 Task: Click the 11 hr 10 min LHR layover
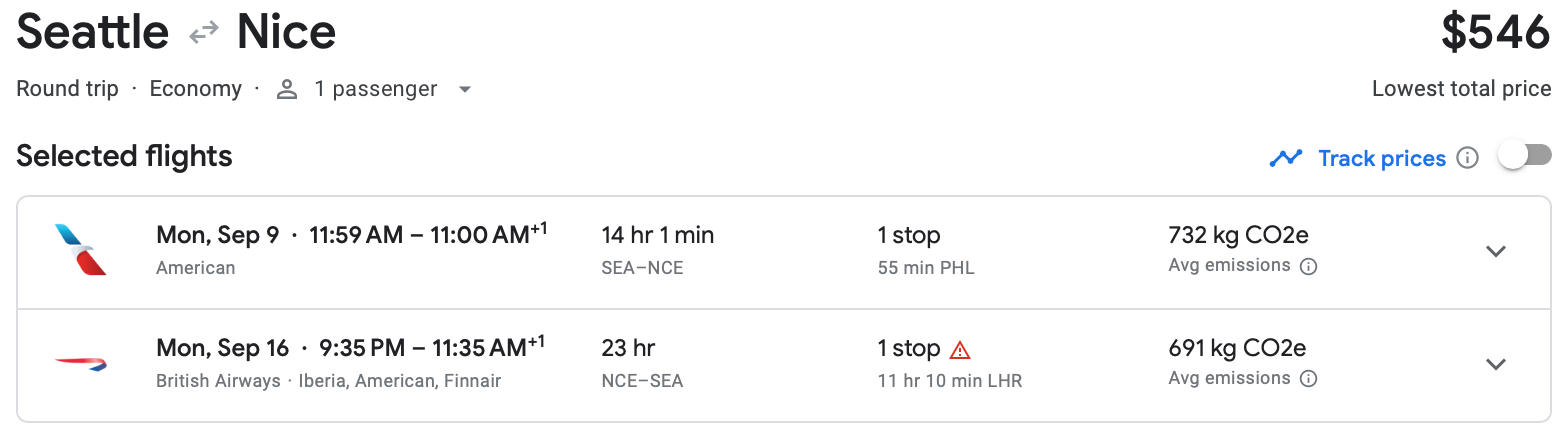949,380
